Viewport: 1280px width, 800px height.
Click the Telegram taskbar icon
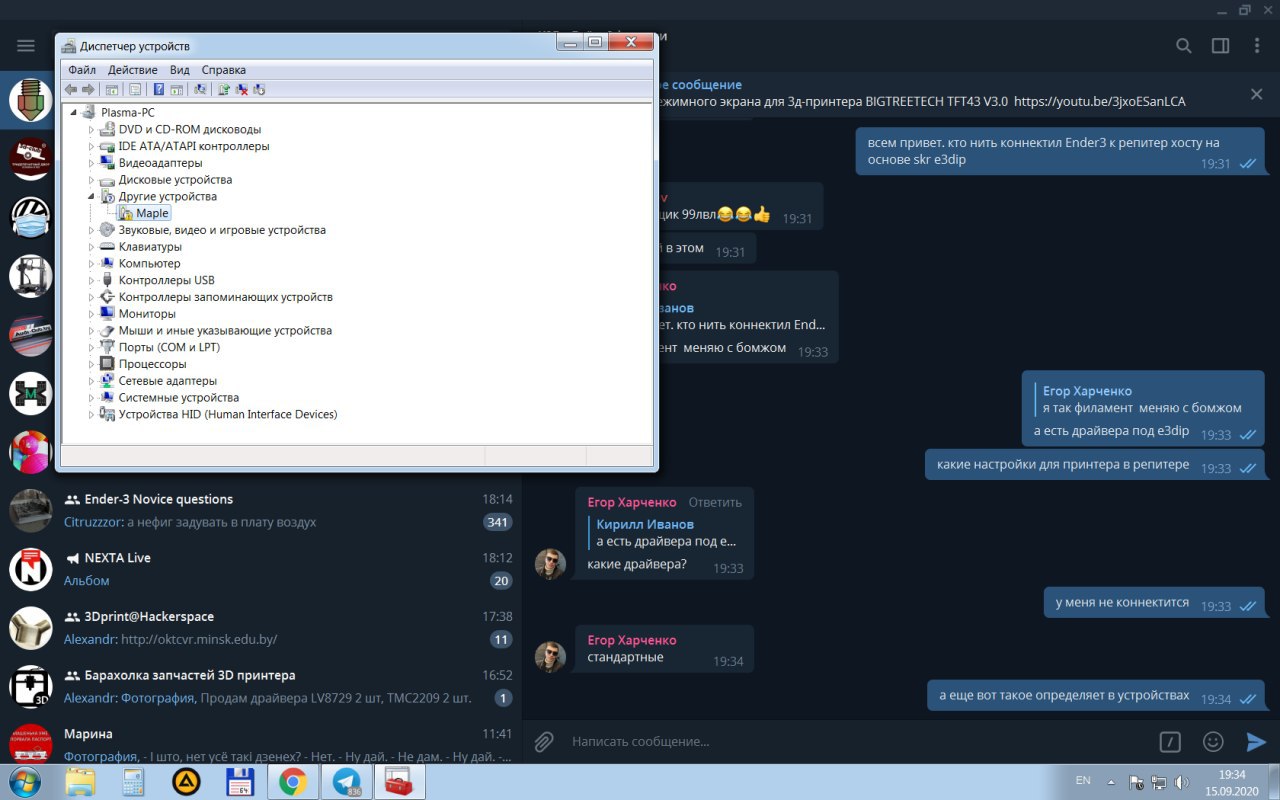347,781
